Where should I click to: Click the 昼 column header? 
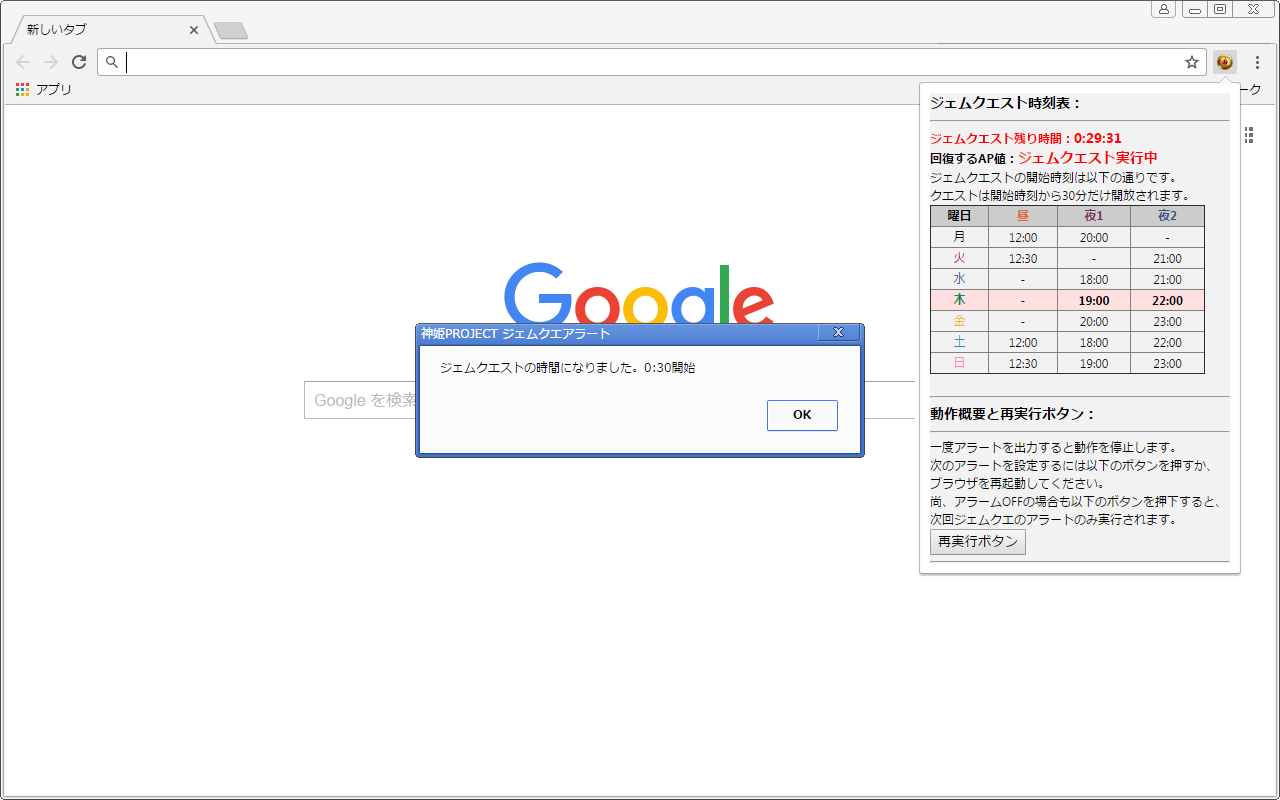[x=1022, y=216]
